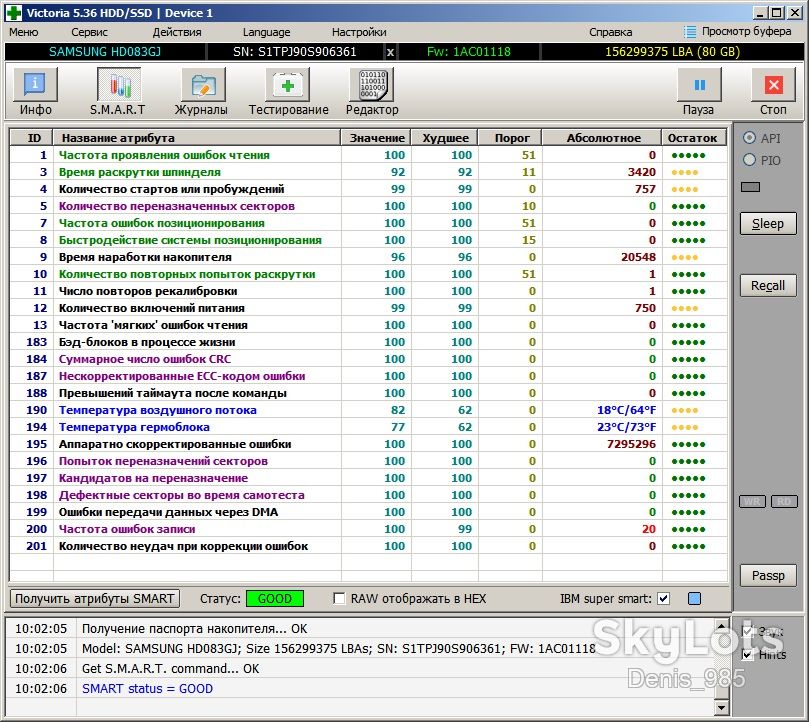This screenshot has width=809, height=722.
Task: Click Получить атрибуты SMART button
Action: tap(95, 599)
